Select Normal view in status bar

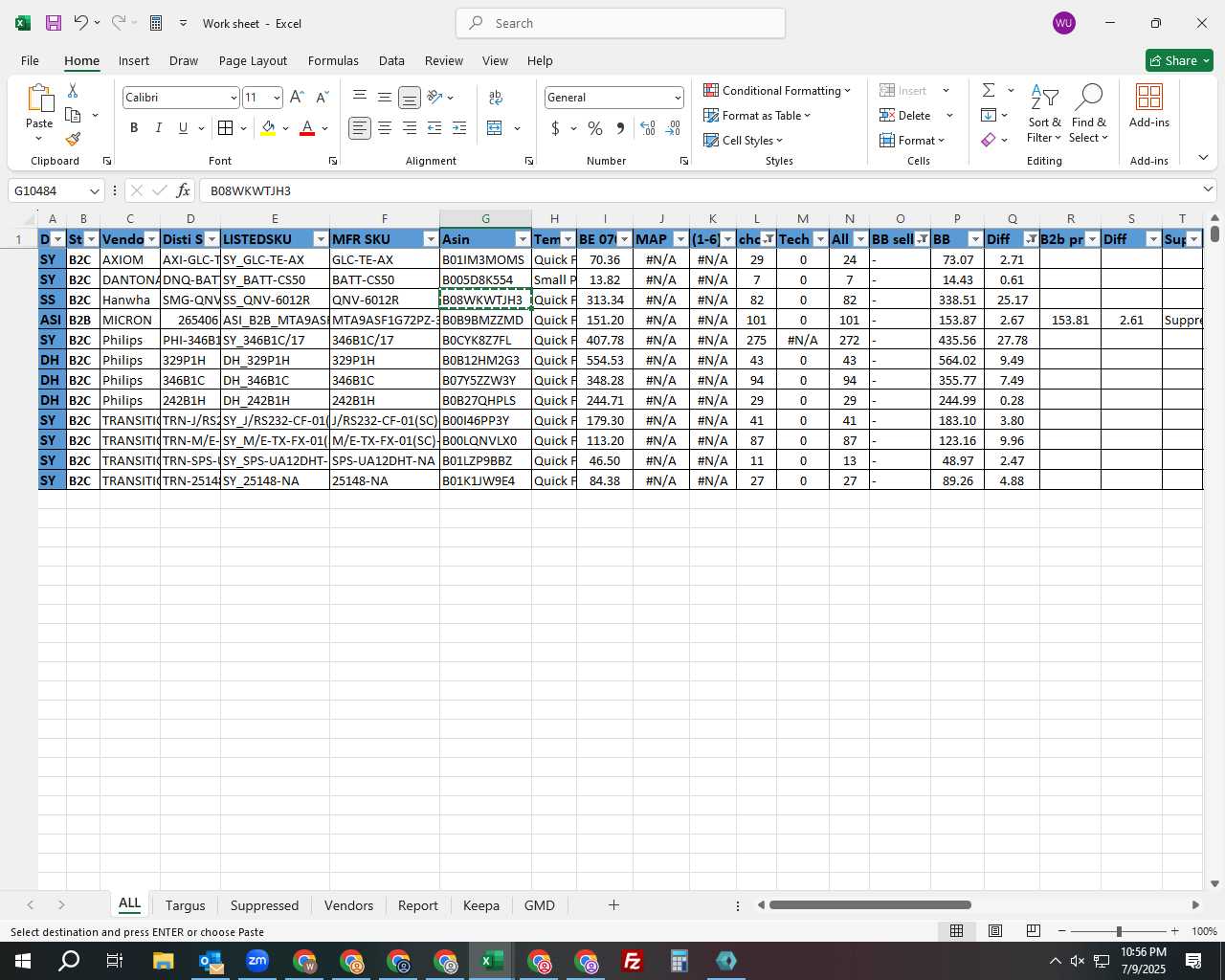click(956, 931)
